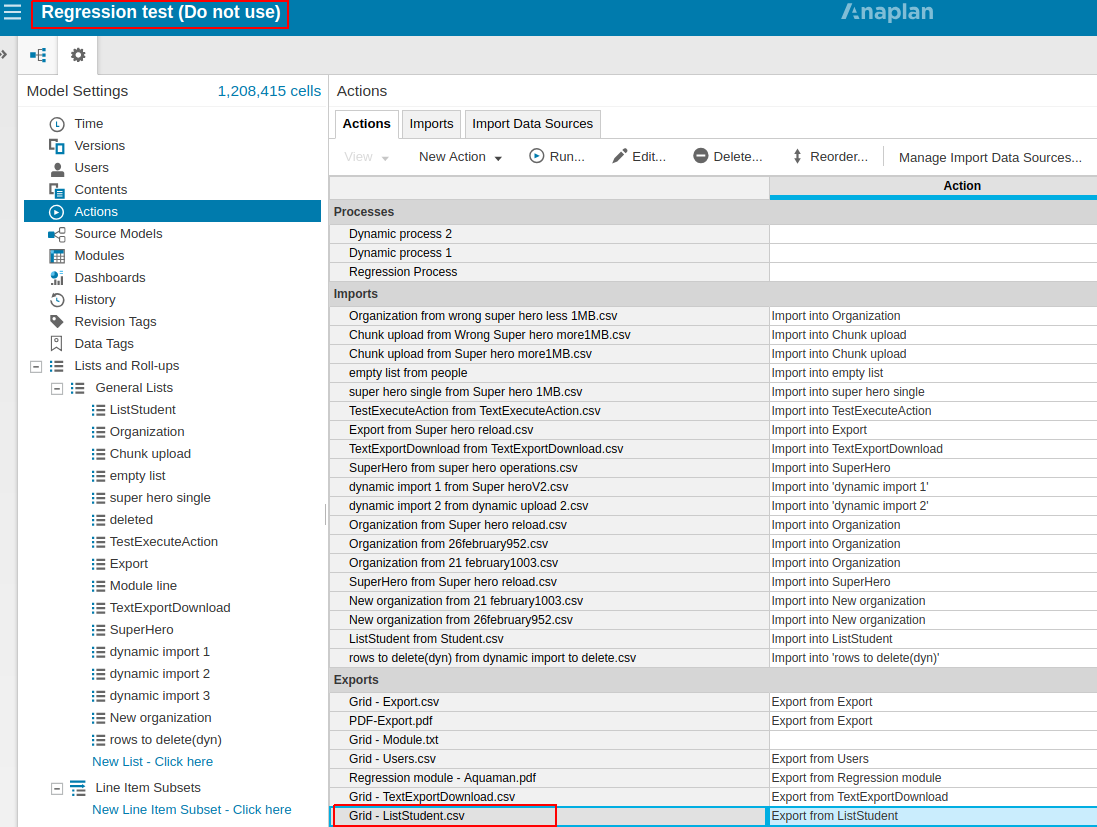1097x827 pixels.
Task: Select the Time clock icon in sidebar
Action: (57, 123)
